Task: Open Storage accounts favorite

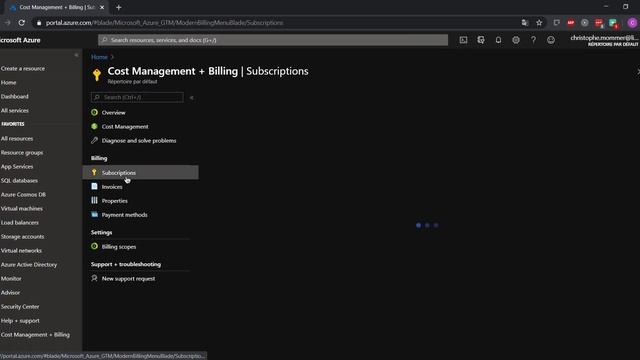Action: pos(22,237)
